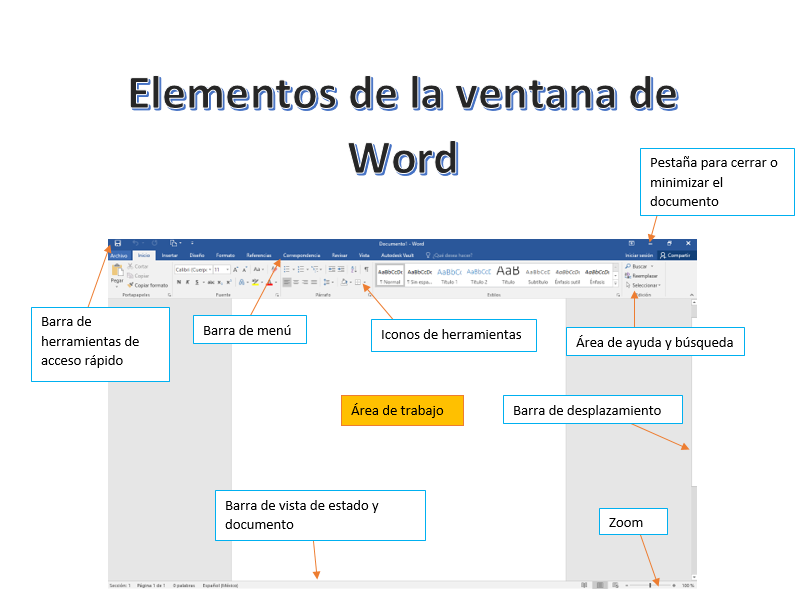Screen dimensions: 798x602
Task: Open the Customize Quick Access Toolbar arrow
Action: click(x=192, y=243)
